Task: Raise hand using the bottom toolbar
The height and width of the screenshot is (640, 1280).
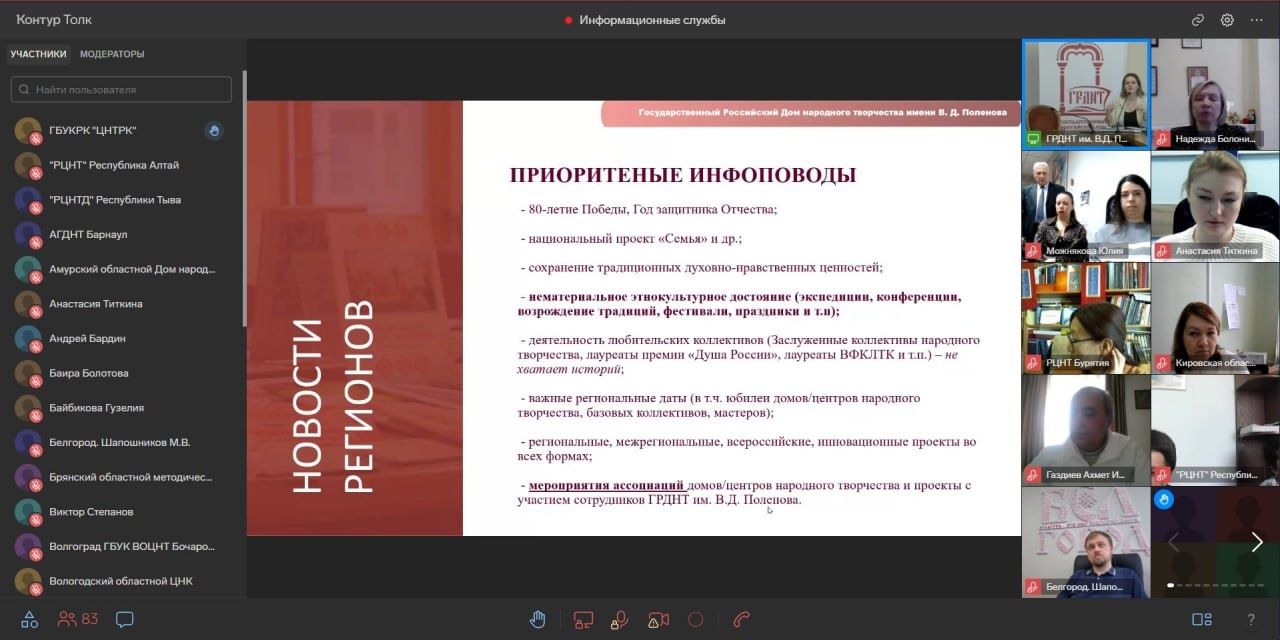Action: click(538, 619)
